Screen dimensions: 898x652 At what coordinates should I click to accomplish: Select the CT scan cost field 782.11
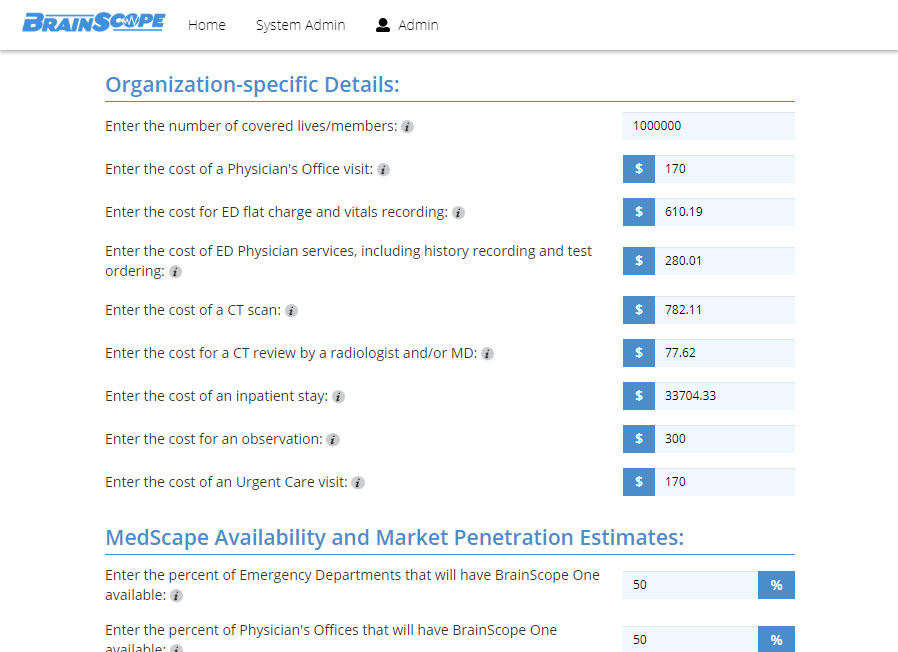724,310
